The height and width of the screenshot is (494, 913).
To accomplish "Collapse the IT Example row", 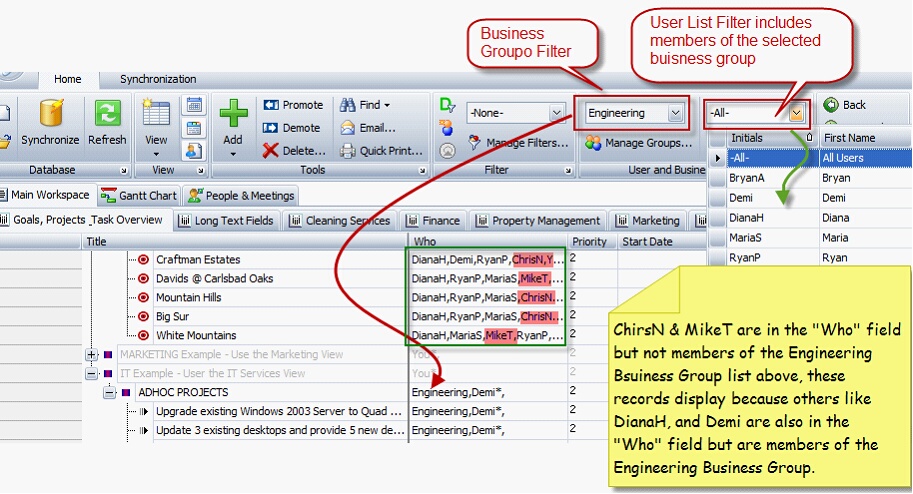I will pyautogui.click(x=91, y=373).
